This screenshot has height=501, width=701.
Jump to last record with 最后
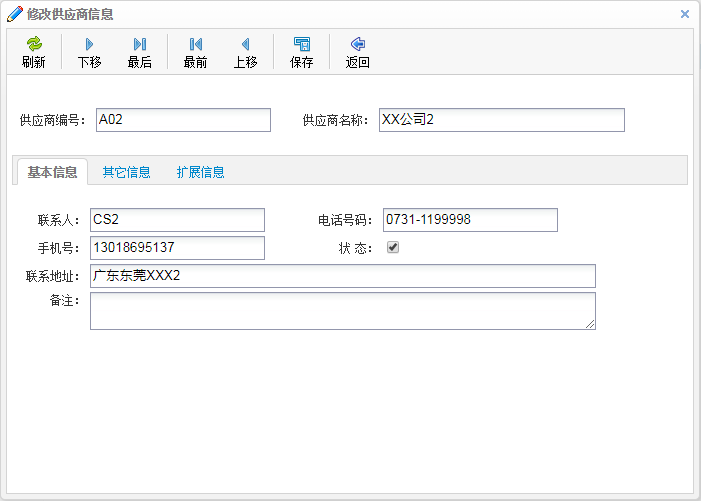tap(139, 52)
